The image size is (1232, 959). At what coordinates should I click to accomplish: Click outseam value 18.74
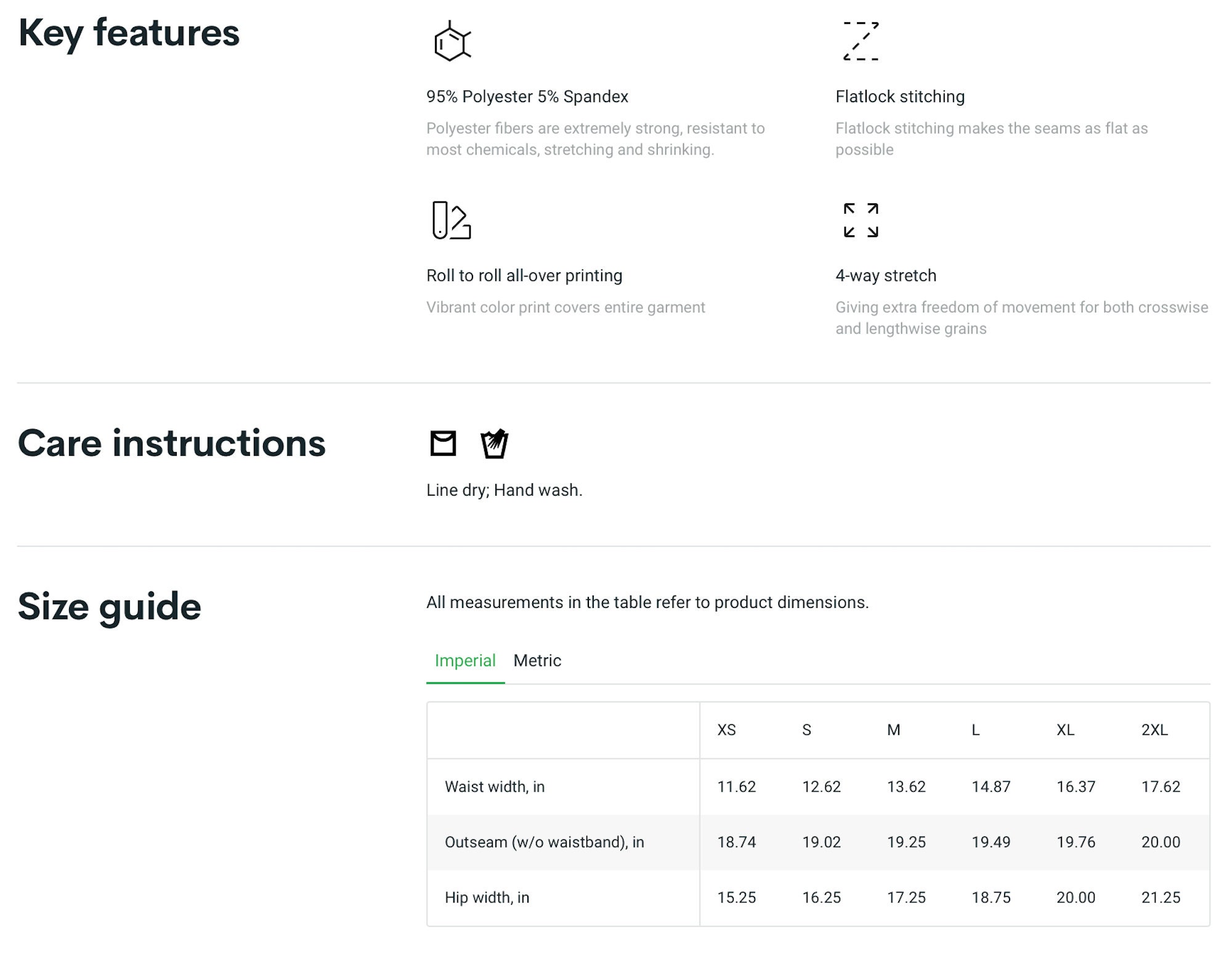(x=736, y=842)
